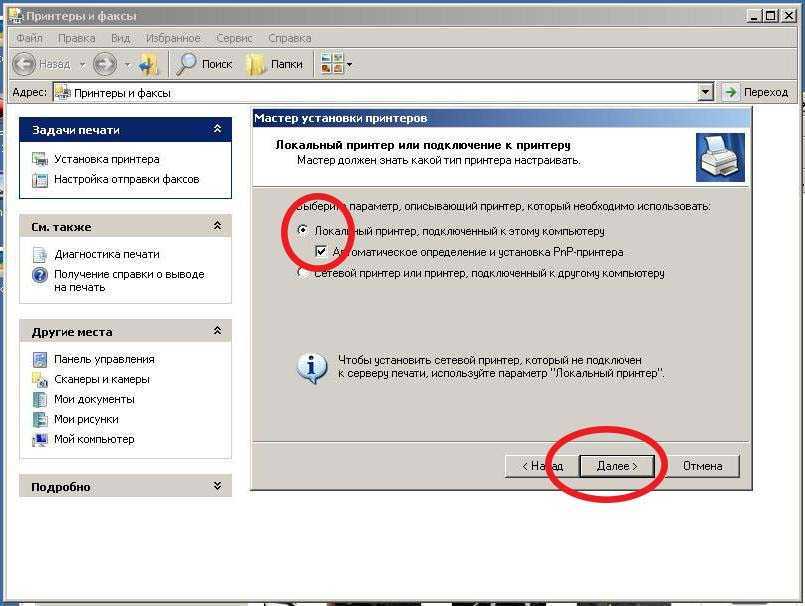Click the Forward green arrow toolbar icon

[104, 64]
